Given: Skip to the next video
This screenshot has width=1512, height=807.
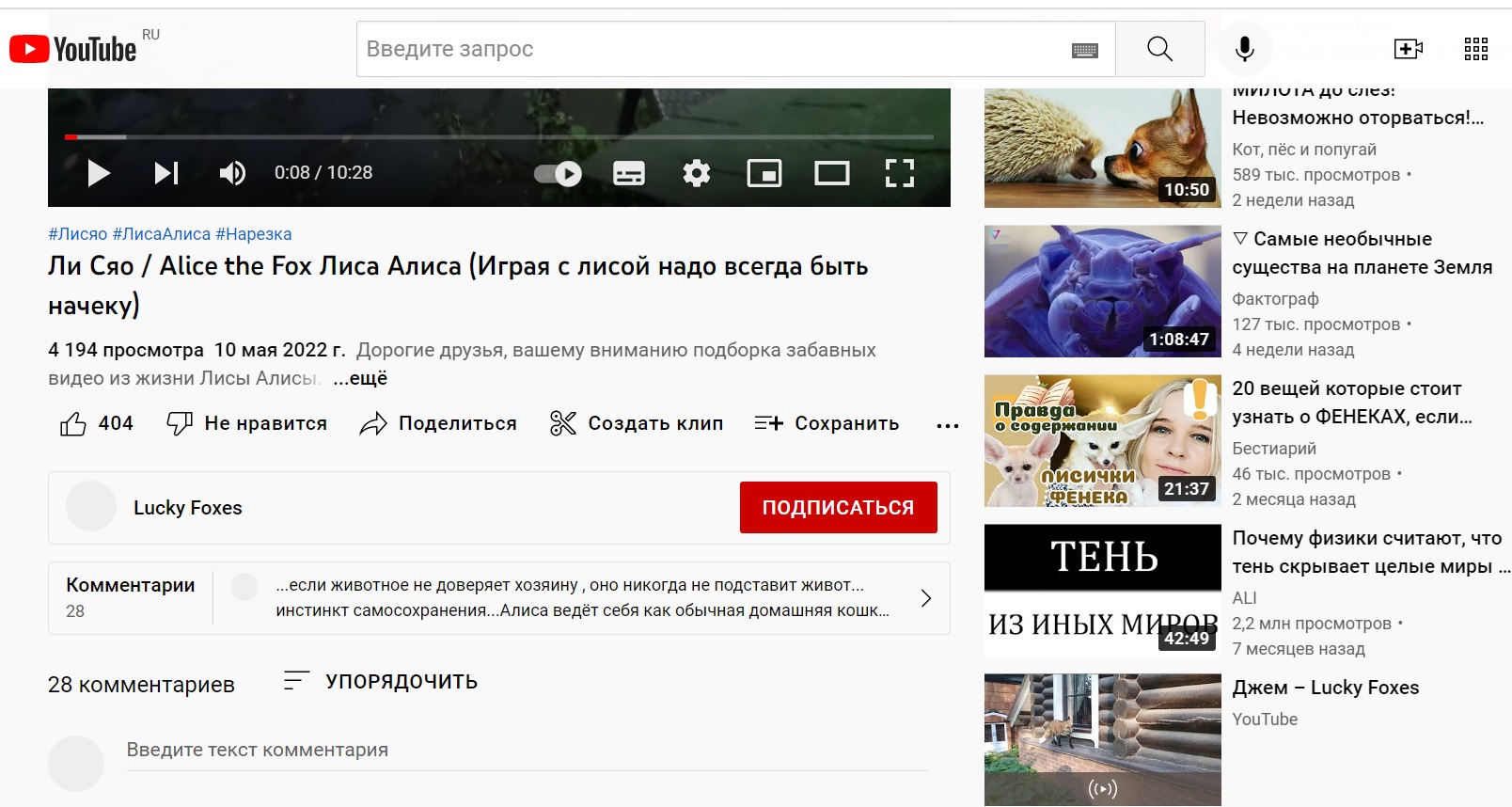Looking at the screenshot, I should tap(166, 173).
